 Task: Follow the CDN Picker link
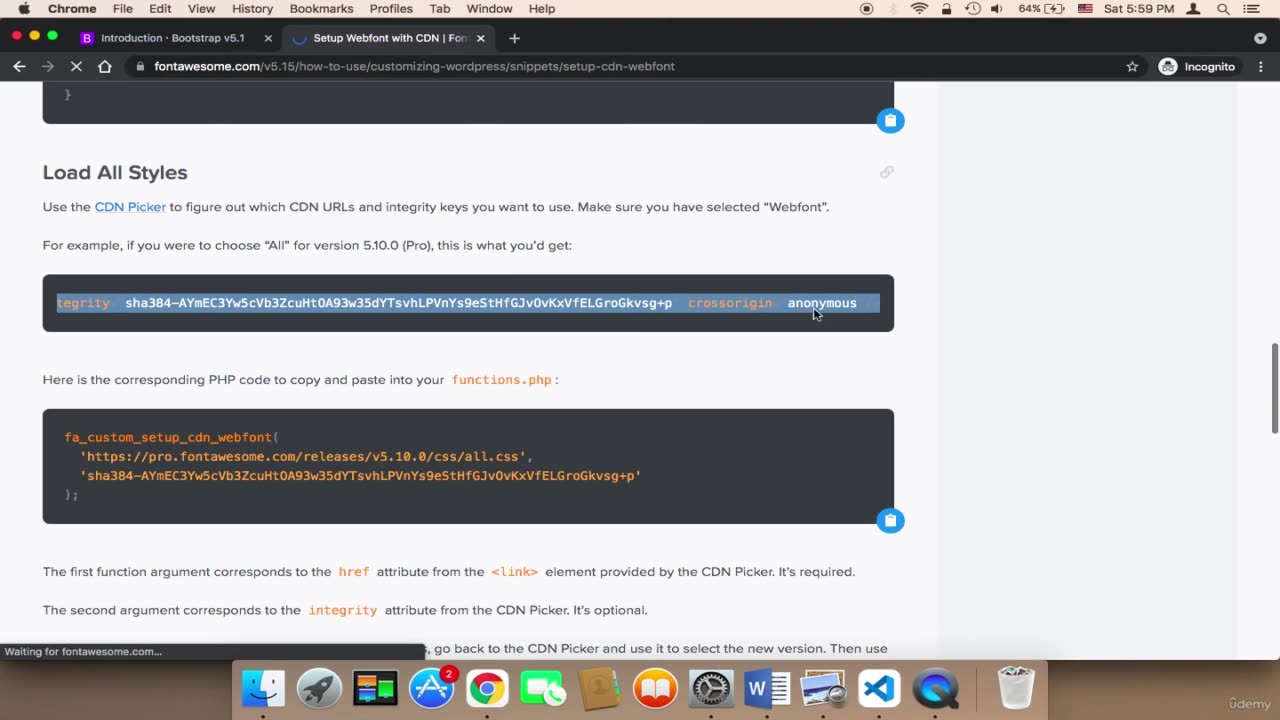tap(130, 207)
